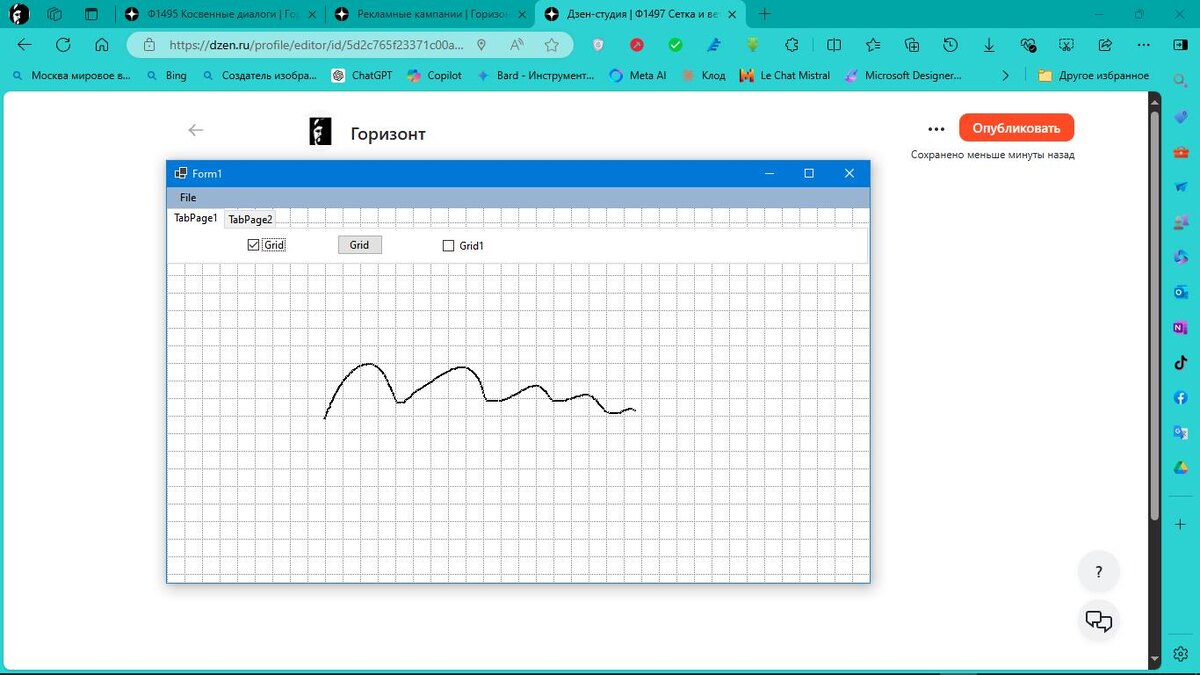
Task: Open the Favorites star-list icon
Action: [873, 45]
